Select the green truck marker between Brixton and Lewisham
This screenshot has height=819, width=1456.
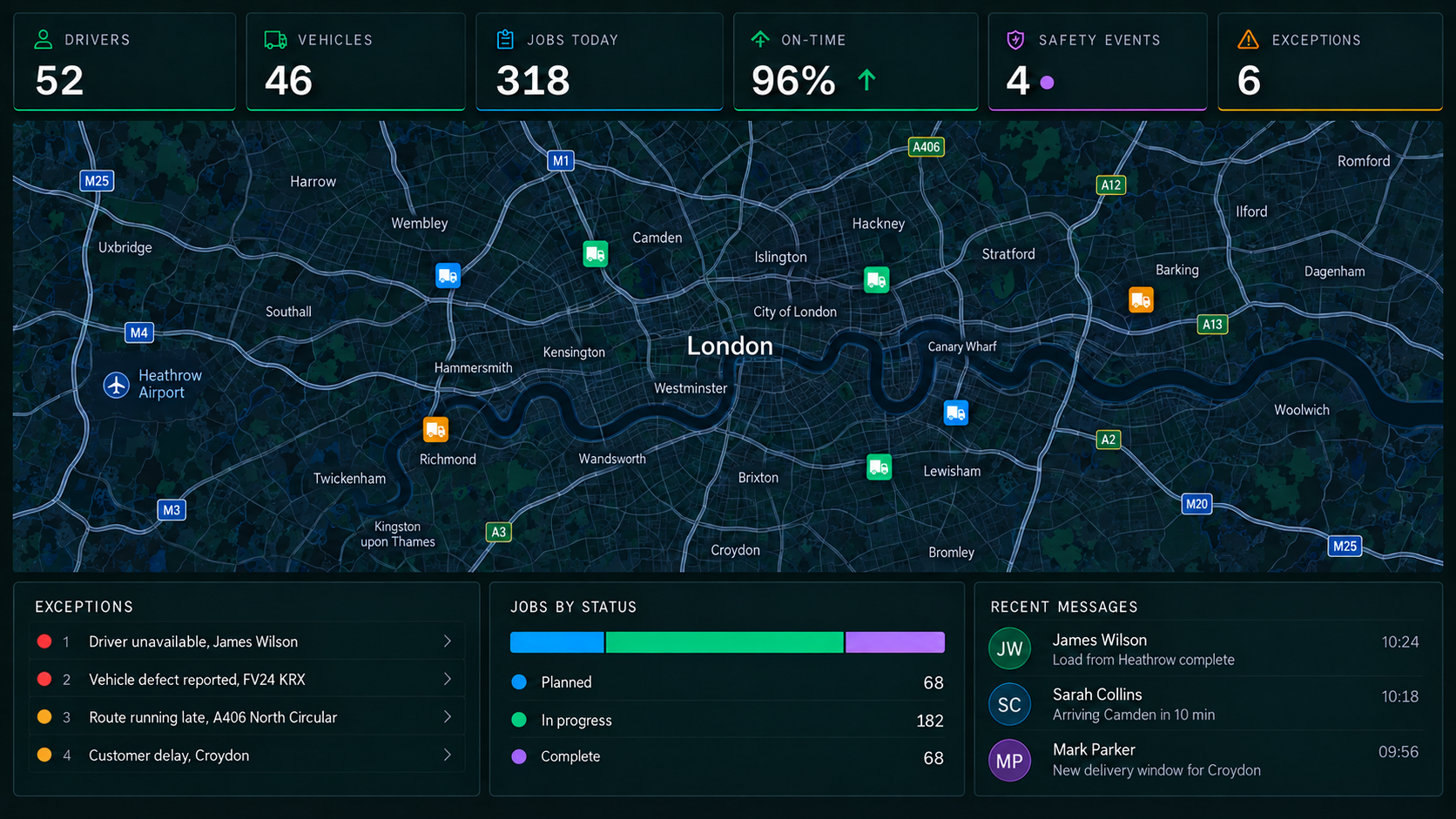click(x=879, y=467)
